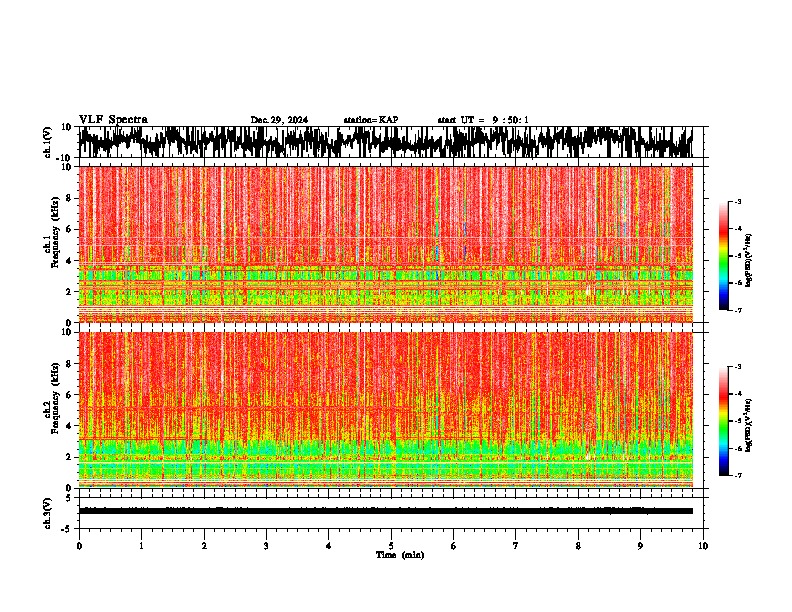Click the "-7" tick on ch.2 colorbar
This screenshot has width=792, height=612.
click(x=738, y=475)
